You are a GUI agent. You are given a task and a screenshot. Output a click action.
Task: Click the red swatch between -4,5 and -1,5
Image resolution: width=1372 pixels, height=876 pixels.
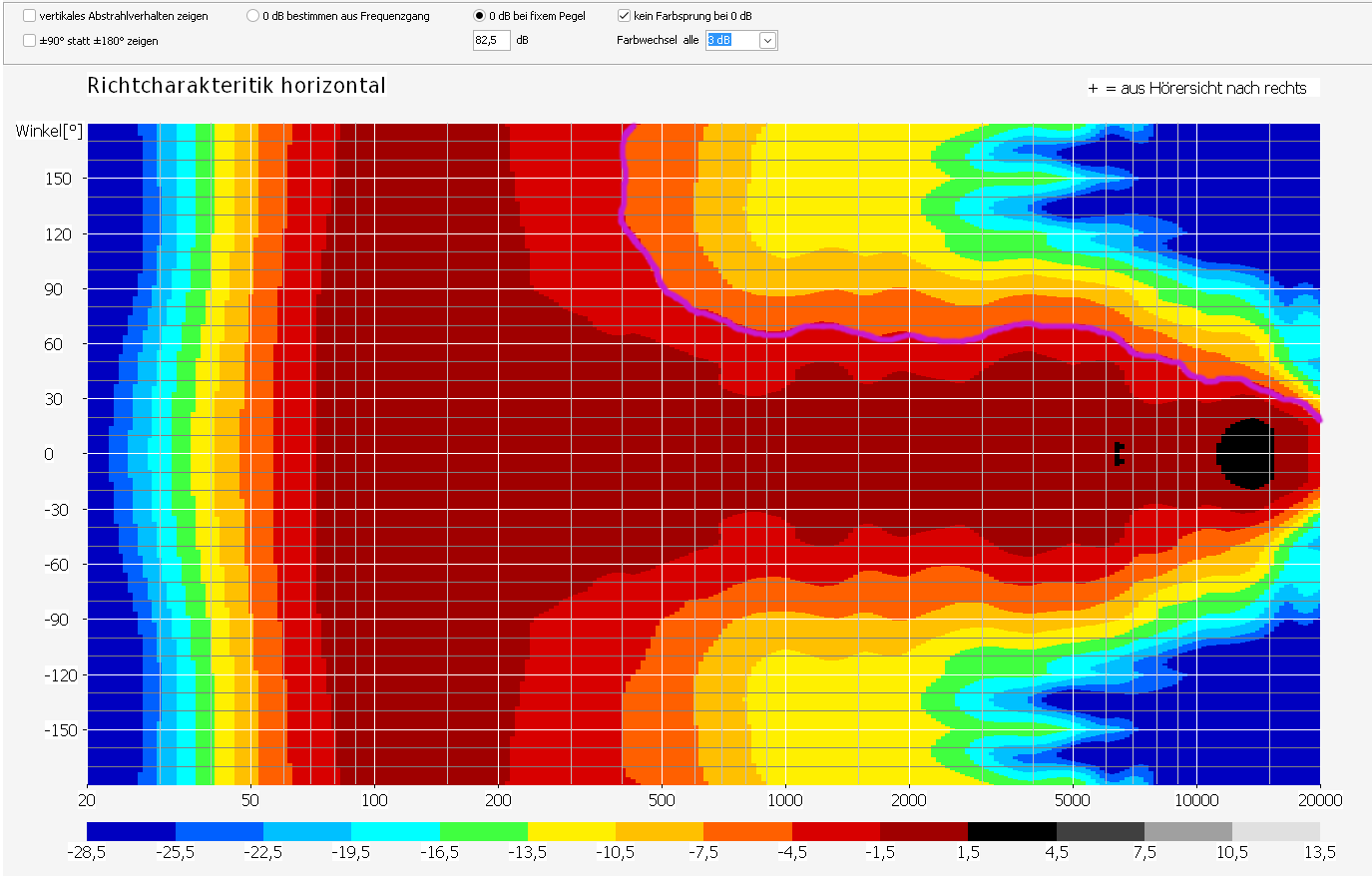coord(835,831)
